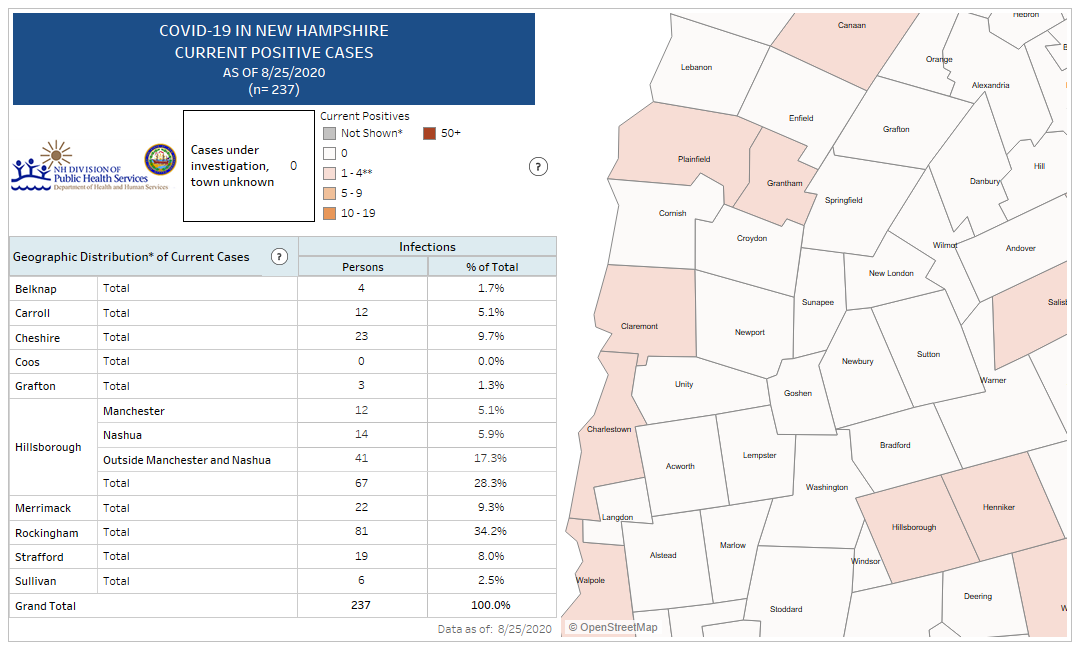Select the '50+' dark red legend swatch
The width and height of the screenshot is (1080, 650).
click(428, 133)
